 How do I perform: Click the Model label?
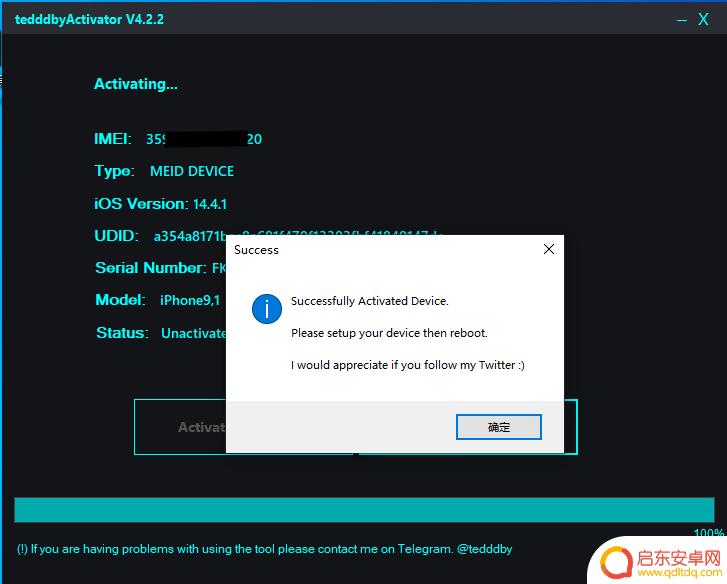click(x=120, y=300)
